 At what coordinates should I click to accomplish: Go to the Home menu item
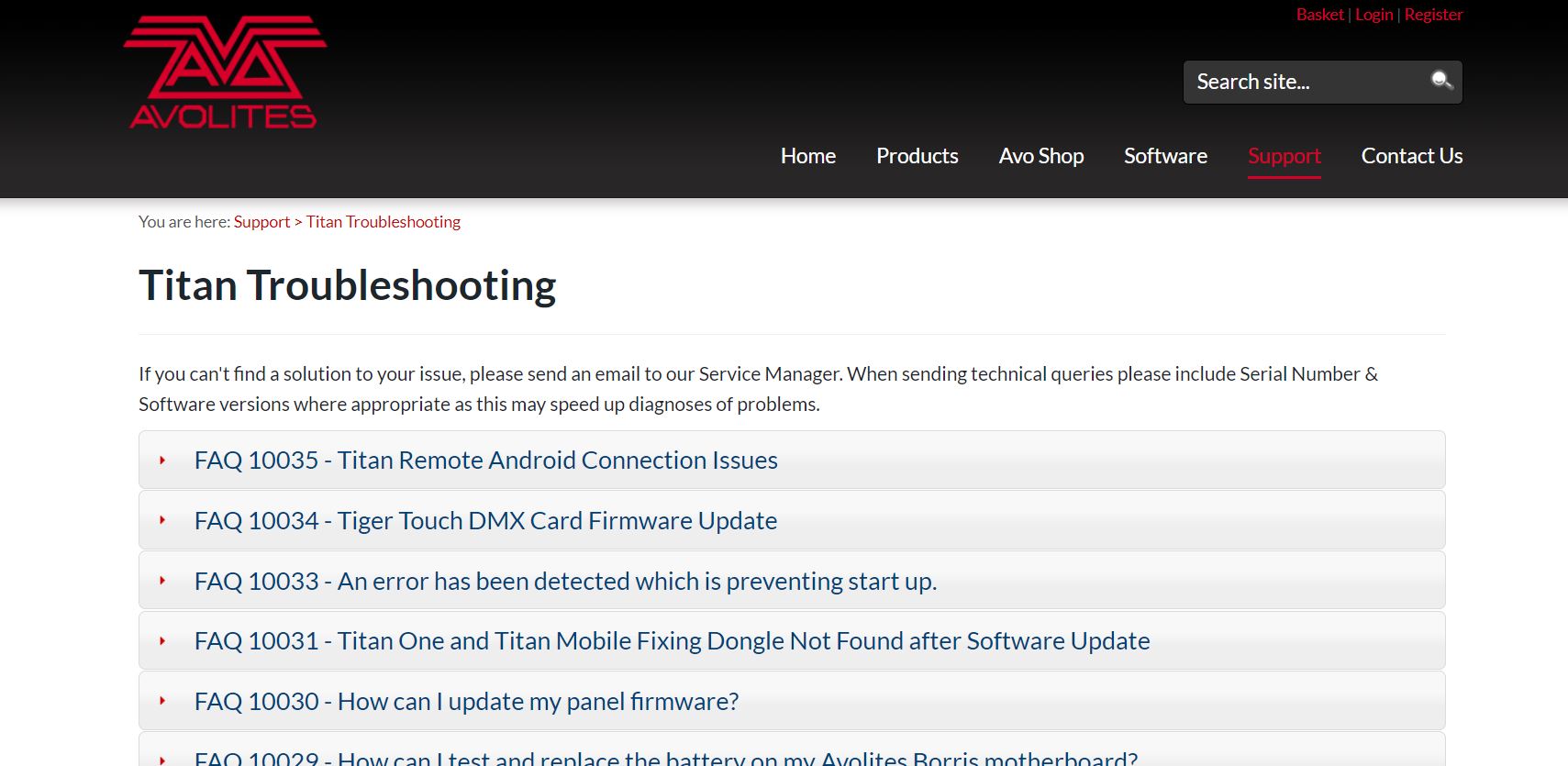point(807,156)
